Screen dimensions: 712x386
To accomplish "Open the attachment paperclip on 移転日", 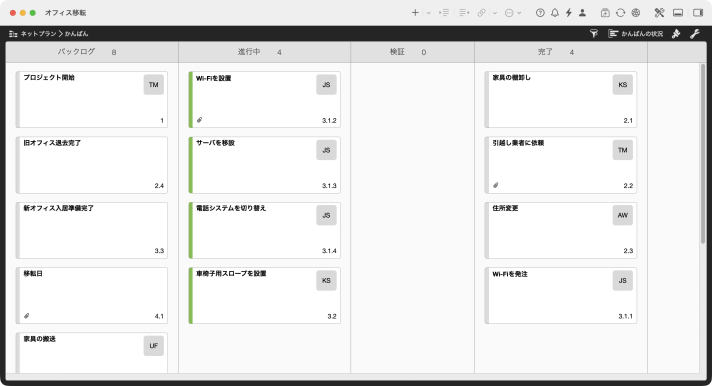I will (26, 316).
